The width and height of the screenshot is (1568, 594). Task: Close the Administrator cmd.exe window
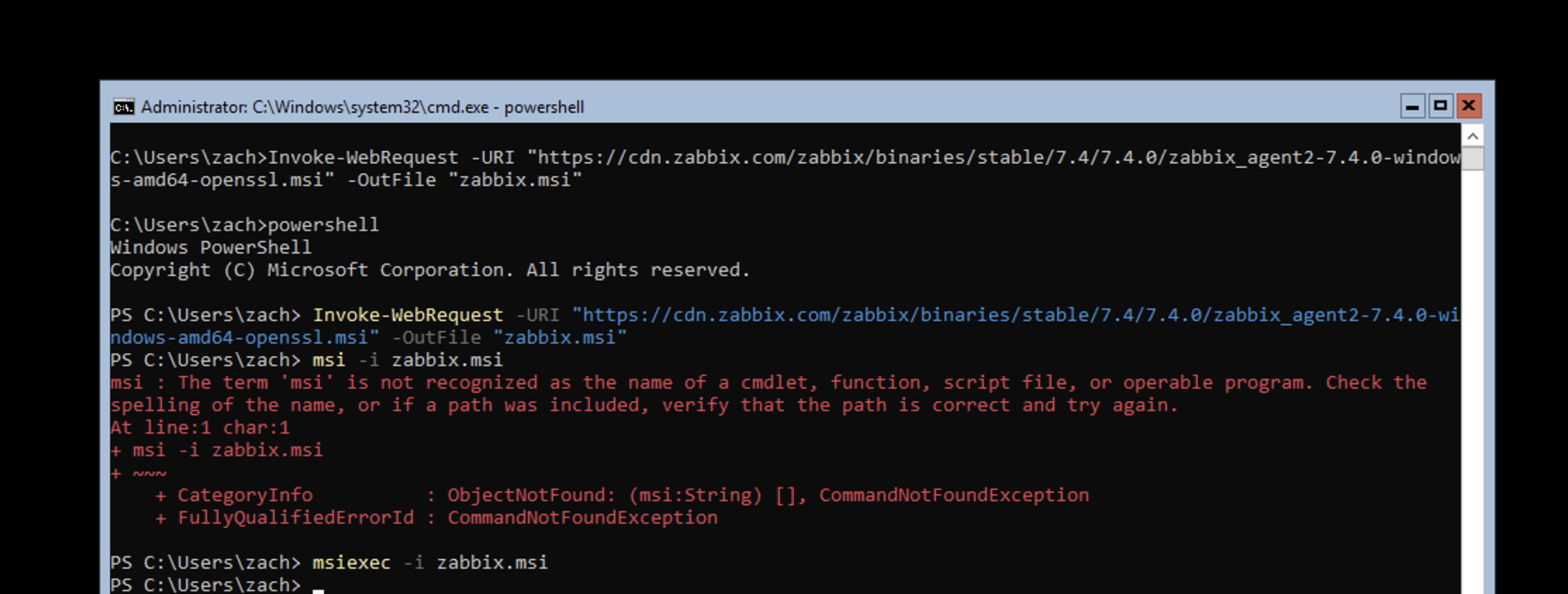(x=1469, y=106)
